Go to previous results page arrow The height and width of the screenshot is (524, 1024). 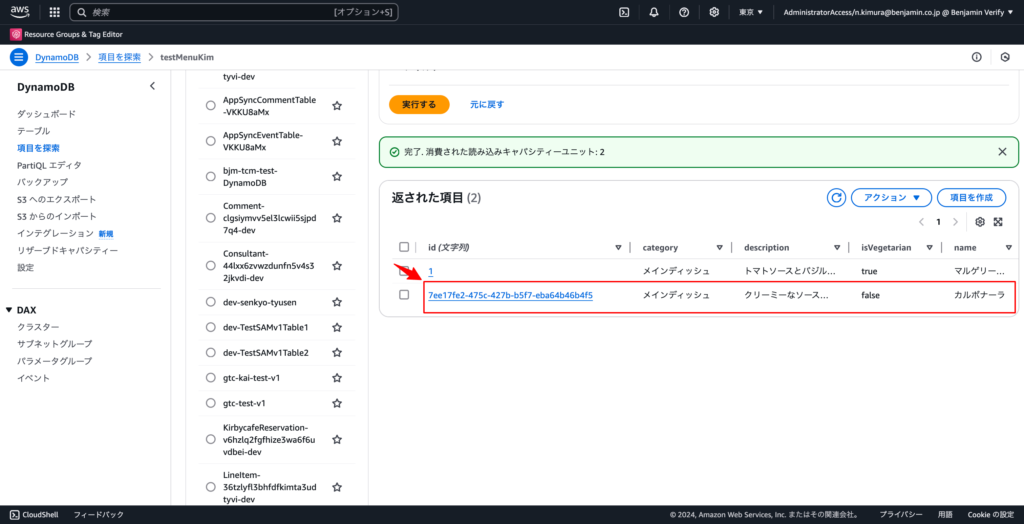pyautogui.click(x=921, y=221)
